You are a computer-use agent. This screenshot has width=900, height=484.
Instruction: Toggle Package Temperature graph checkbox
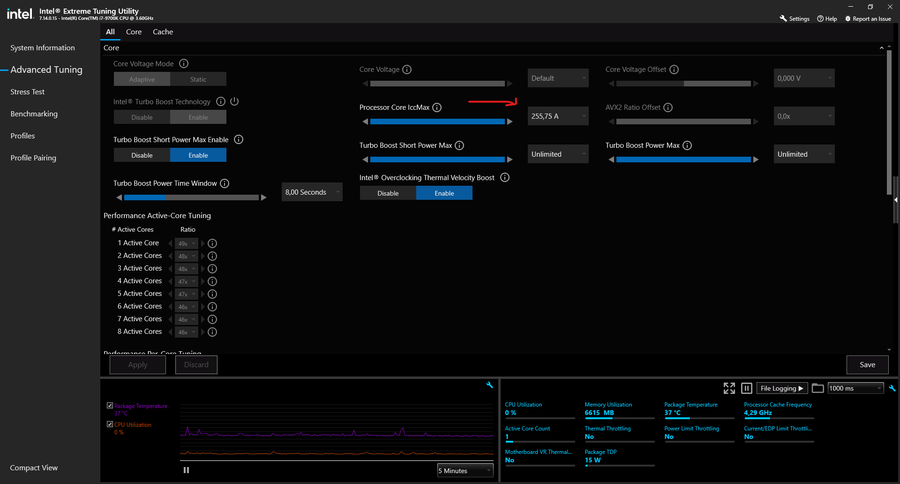click(110, 405)
